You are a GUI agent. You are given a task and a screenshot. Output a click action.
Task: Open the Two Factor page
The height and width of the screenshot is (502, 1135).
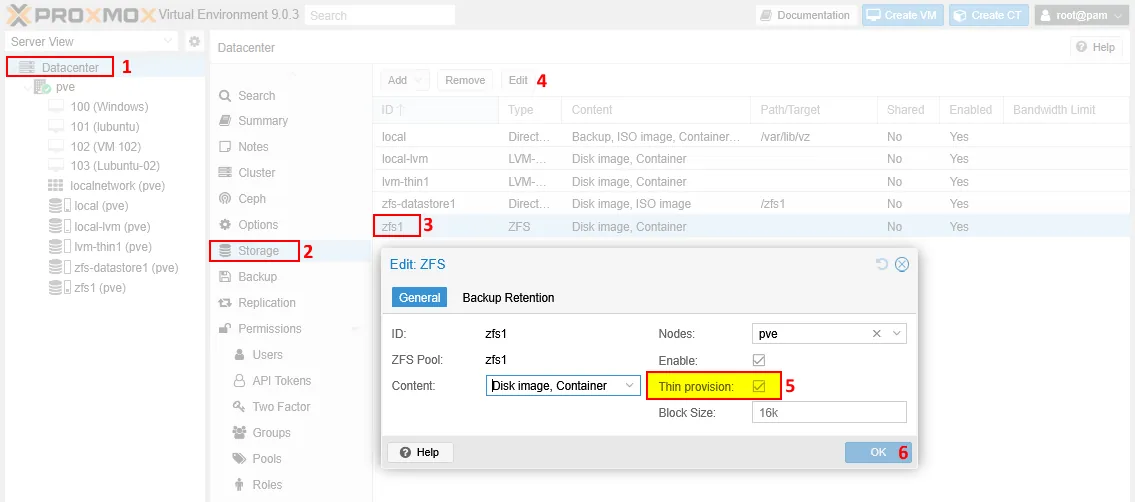click(281, 407)
